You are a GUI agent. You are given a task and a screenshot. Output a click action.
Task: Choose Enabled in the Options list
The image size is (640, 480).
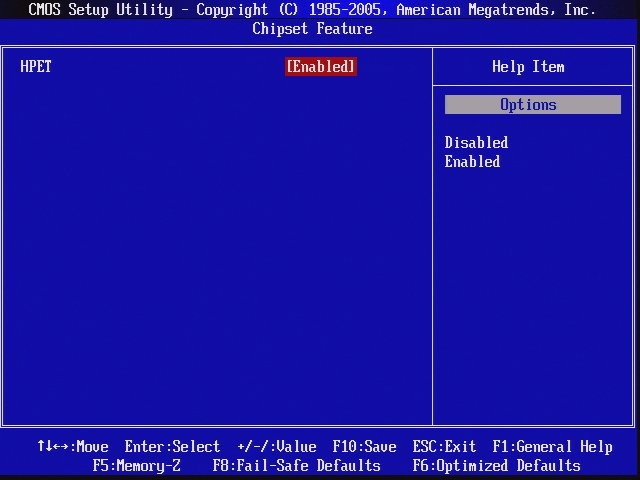pos(472,162)
